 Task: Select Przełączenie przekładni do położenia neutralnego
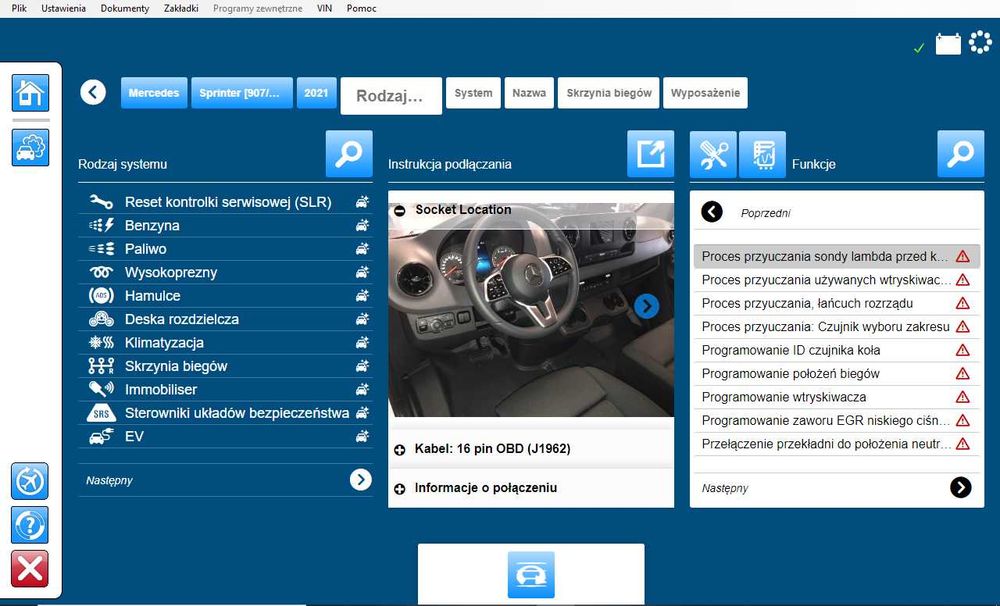pyautogui.click(x=837, y=444)
